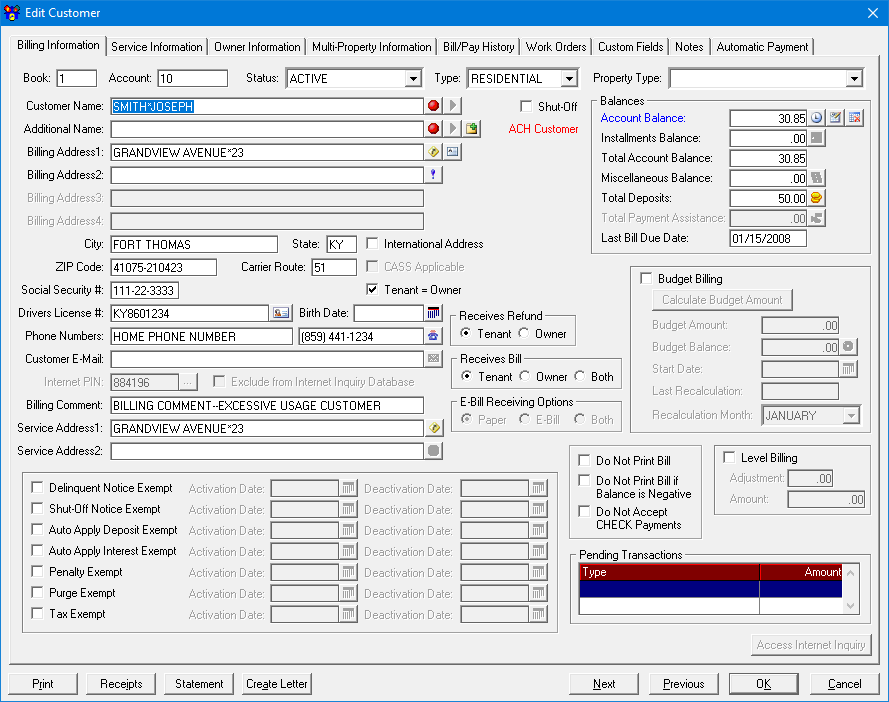Click the Create Letter button
Screen dimensions: 889x702
click(276, 684)
